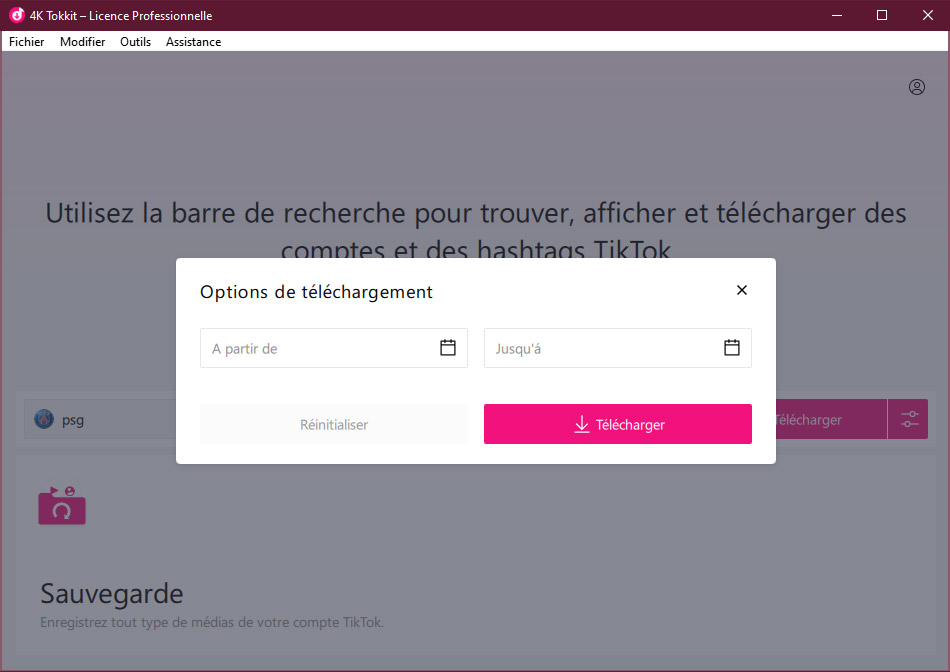Image resolution: width=950 pixels, height=672 pixels.
Task: Click the pink Télécharger button in dialog
Action: click(x=617, y=424)
